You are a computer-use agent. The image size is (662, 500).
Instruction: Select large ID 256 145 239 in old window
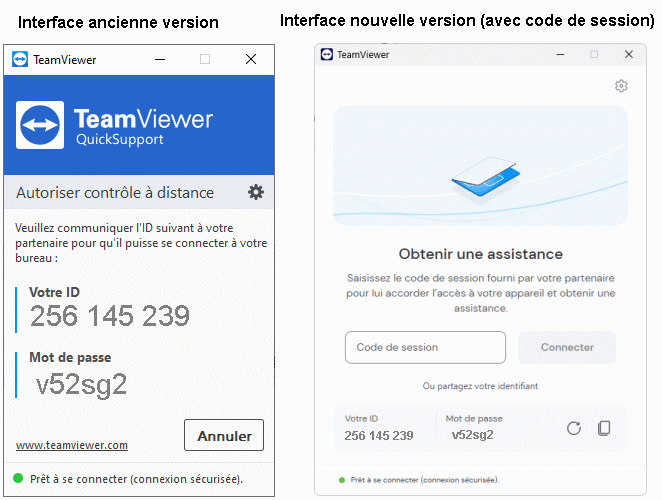(x=110, y=315)
